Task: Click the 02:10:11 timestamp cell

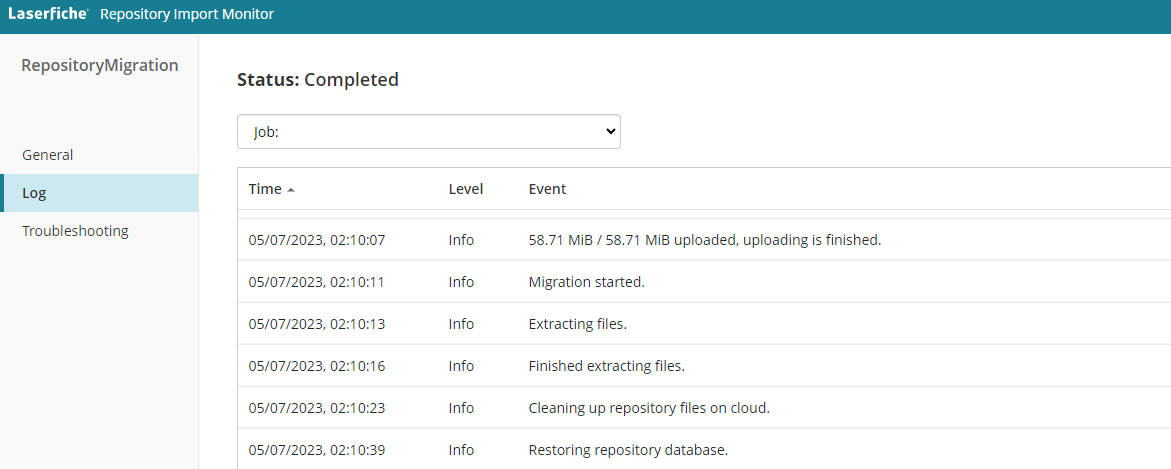Action: (317, 282)
